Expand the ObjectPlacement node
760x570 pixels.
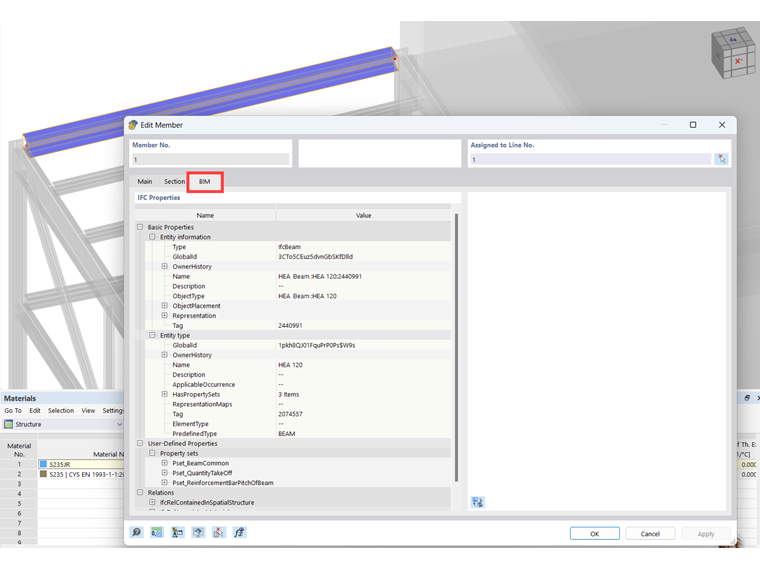(x=164, y=305)
